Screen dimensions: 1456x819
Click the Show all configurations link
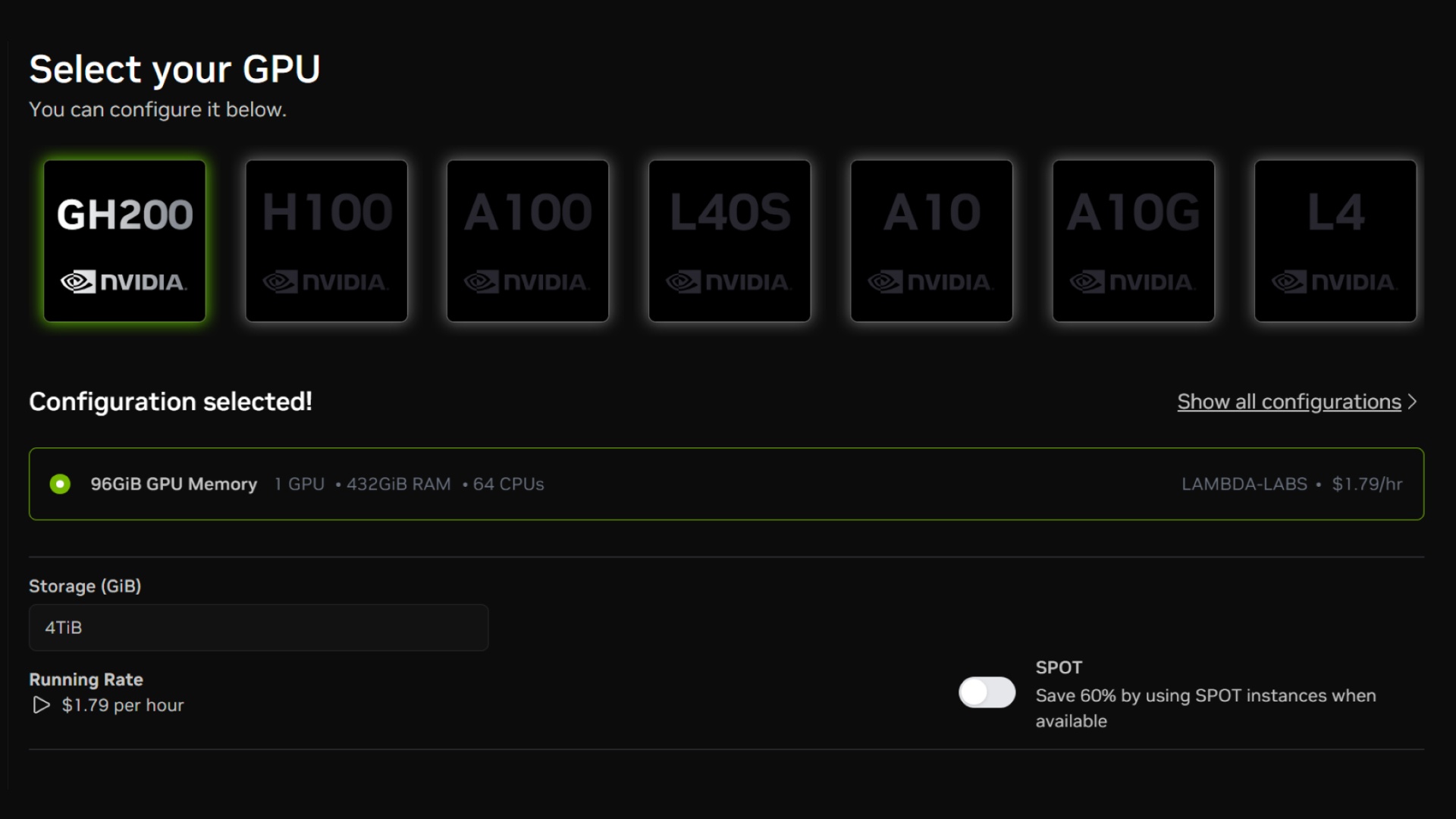[1288, 402]
